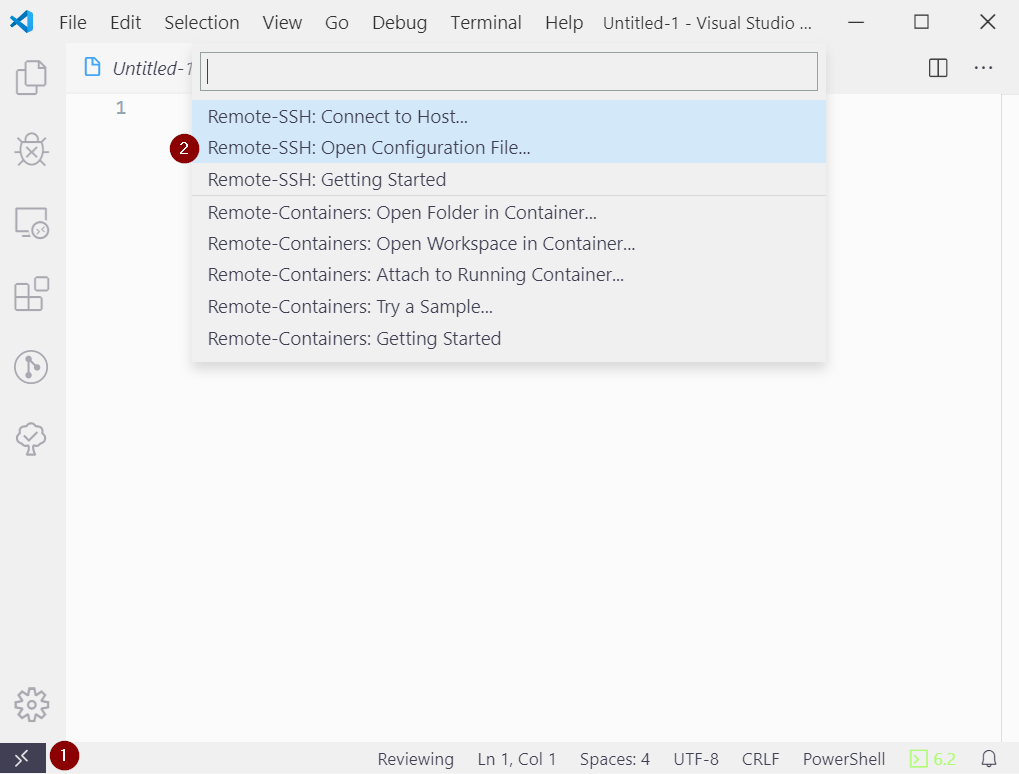The width and height of the screenshot is (1019, 774).
Task: Maximize the Visual Studio Code window
Action: 922,22
